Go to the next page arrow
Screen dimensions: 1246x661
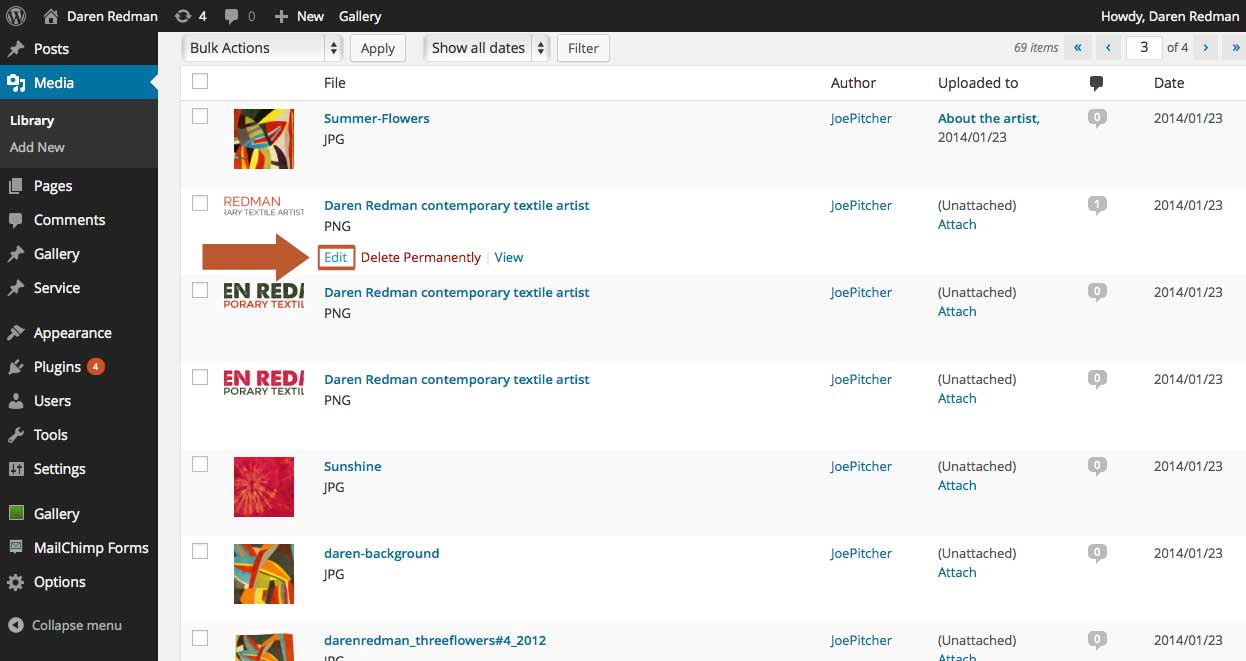(x=1206, y=47)
